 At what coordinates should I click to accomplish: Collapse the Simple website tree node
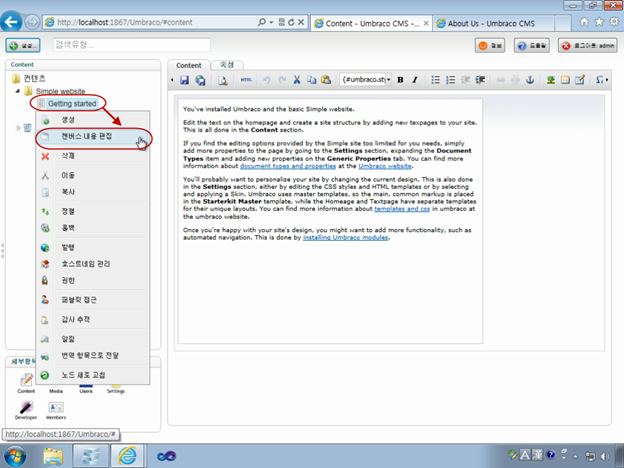(18, 91)
